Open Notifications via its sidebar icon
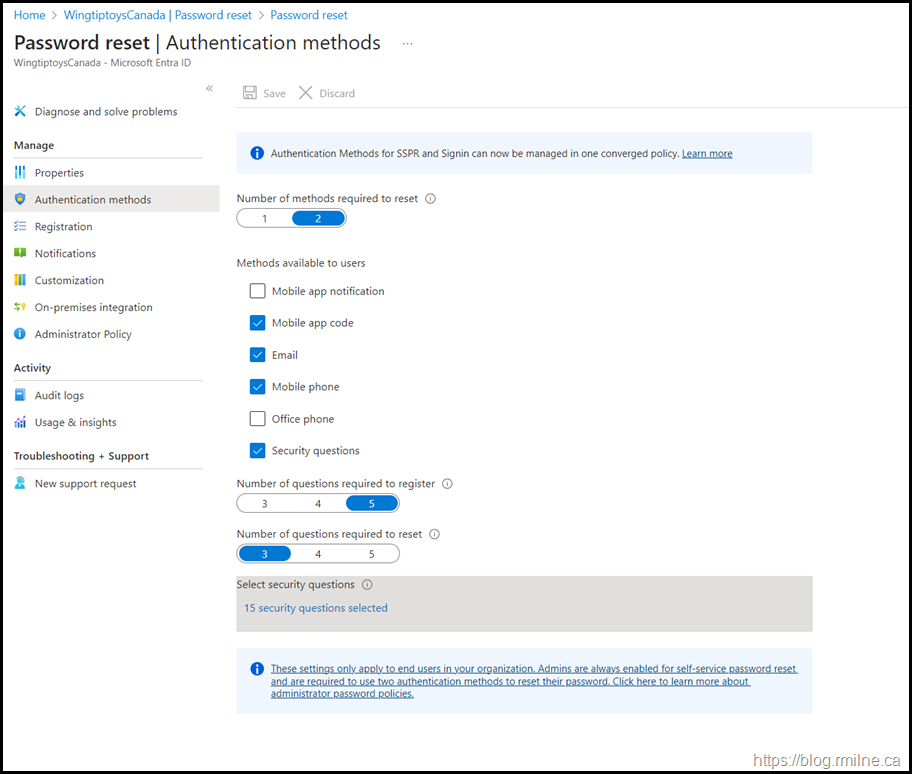The width and height of the screenshot is (912, 774). pyautogui.click(x=19, y=253)
